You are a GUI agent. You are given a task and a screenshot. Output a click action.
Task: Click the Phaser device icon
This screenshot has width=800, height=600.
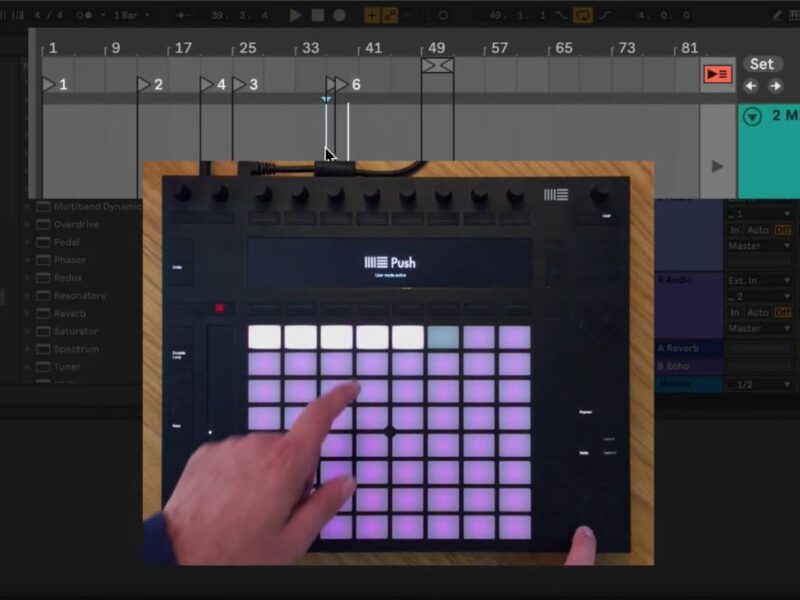(x=43, y=260)
